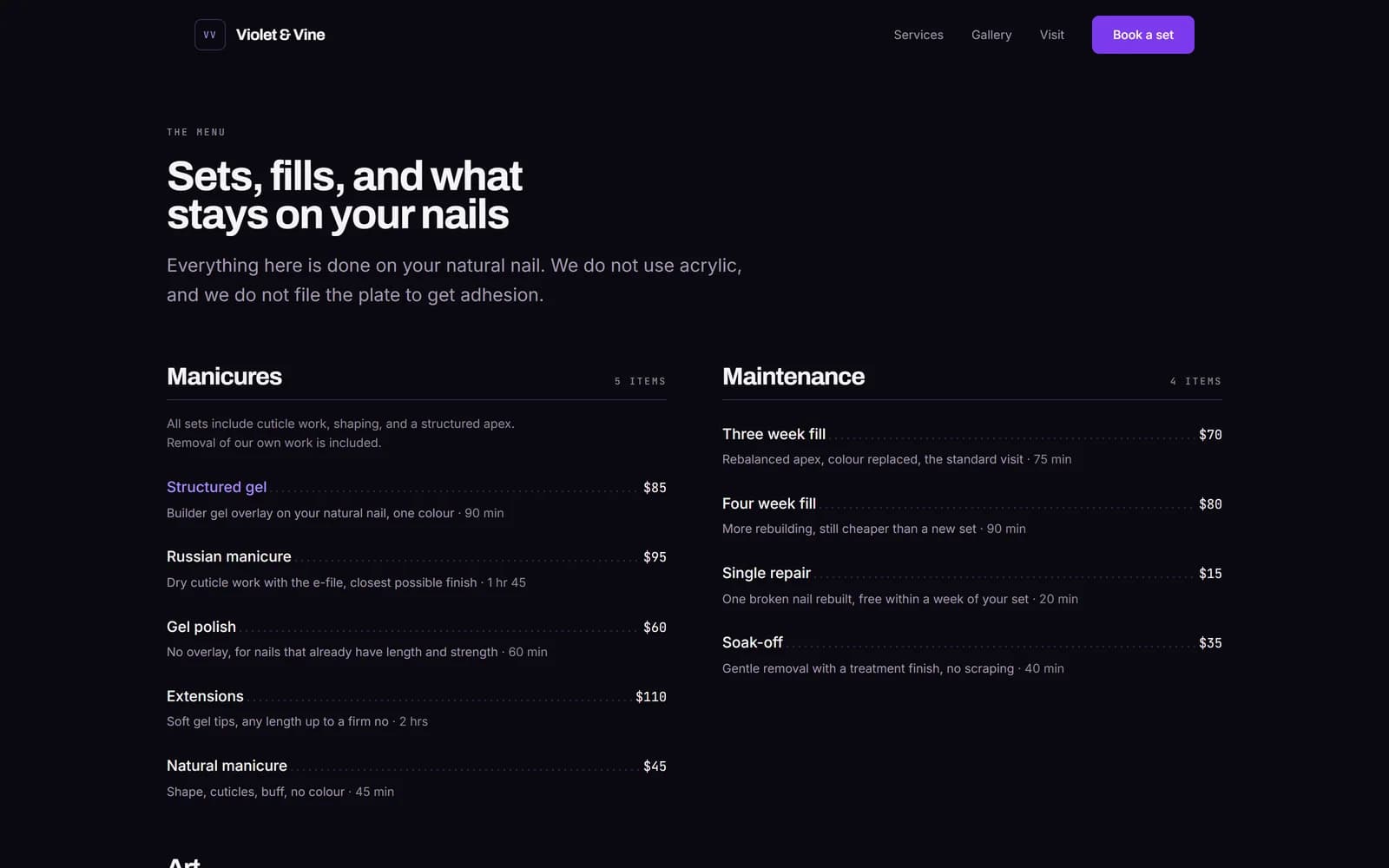Screen dimensions: 1389x868
Task: Select Natural manicure in the list
Action: tap(227, 766)
